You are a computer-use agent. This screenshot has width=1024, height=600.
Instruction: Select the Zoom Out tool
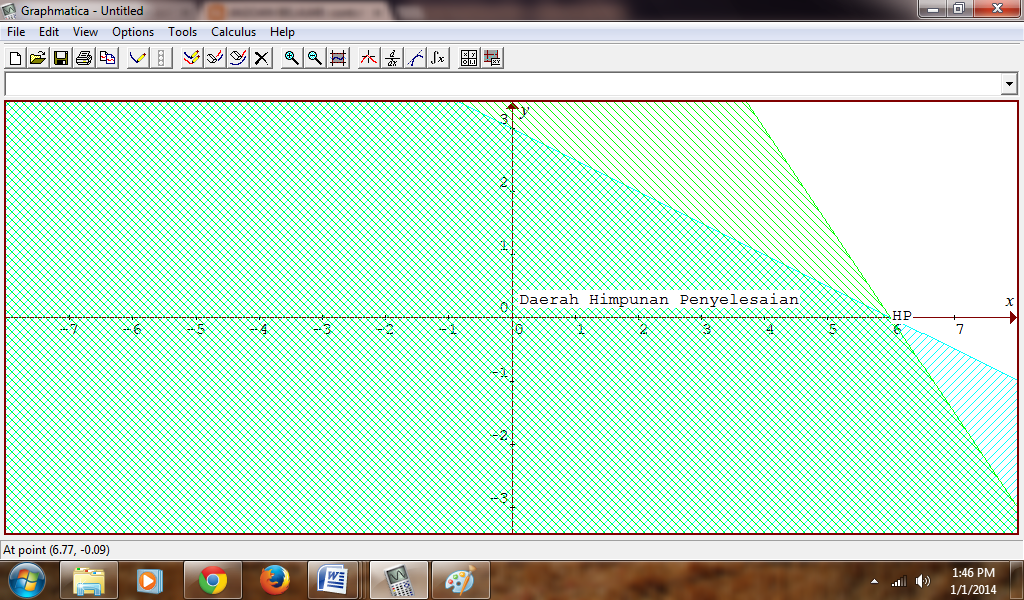[314, 57]
